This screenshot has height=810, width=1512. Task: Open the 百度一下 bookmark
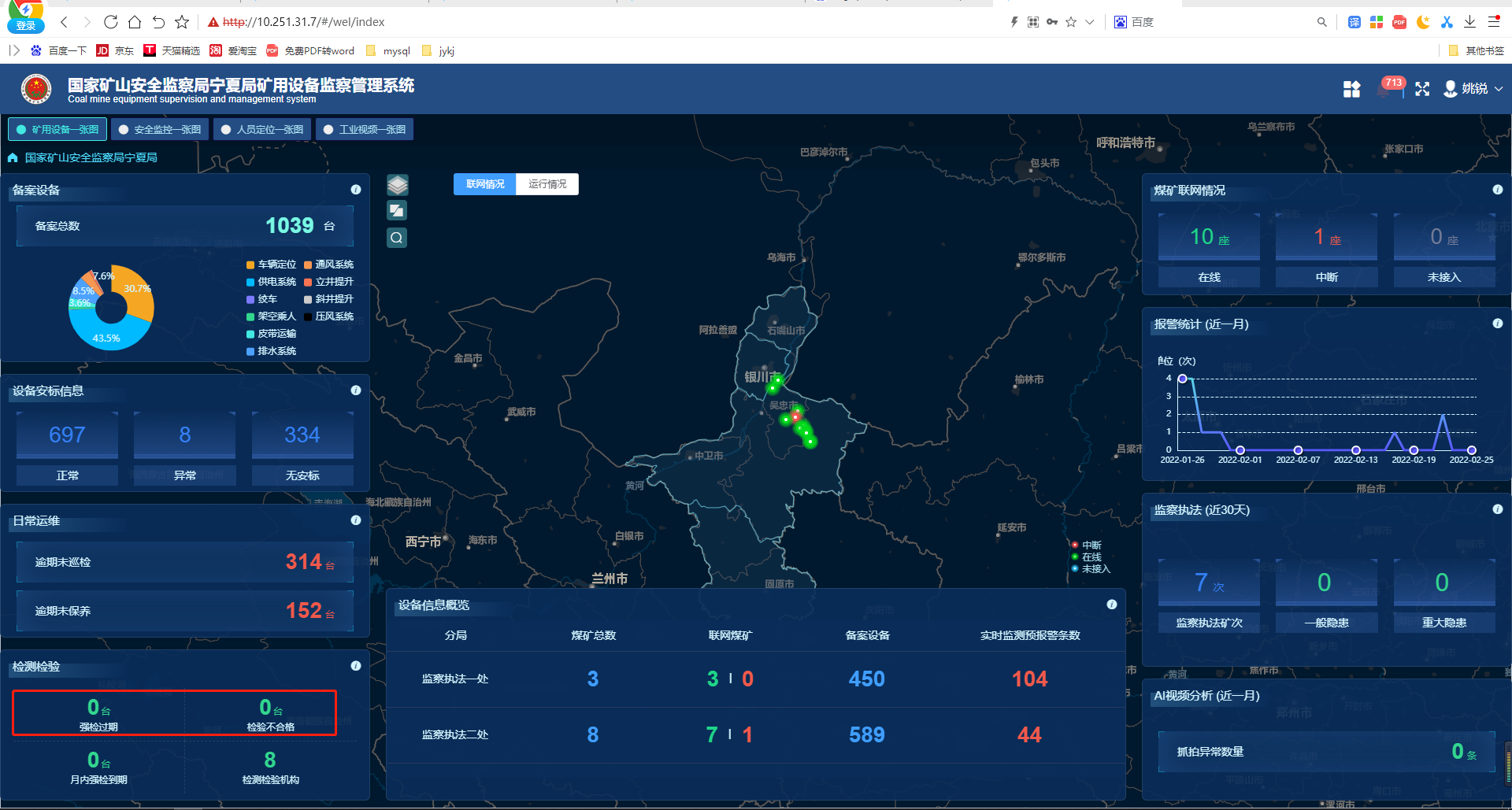[58, 50]
